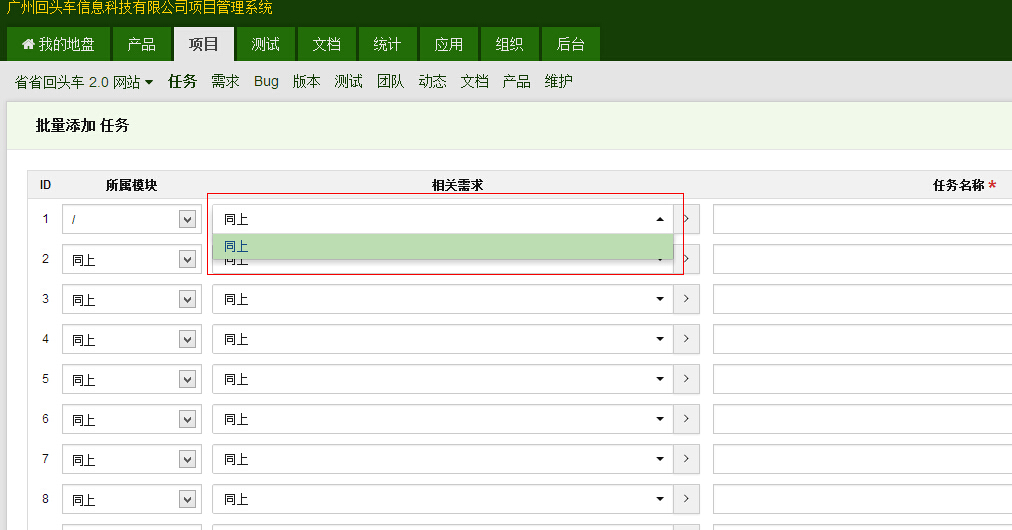
Task: Open the 需求 submenu link
Action: [x=225, y=81]
